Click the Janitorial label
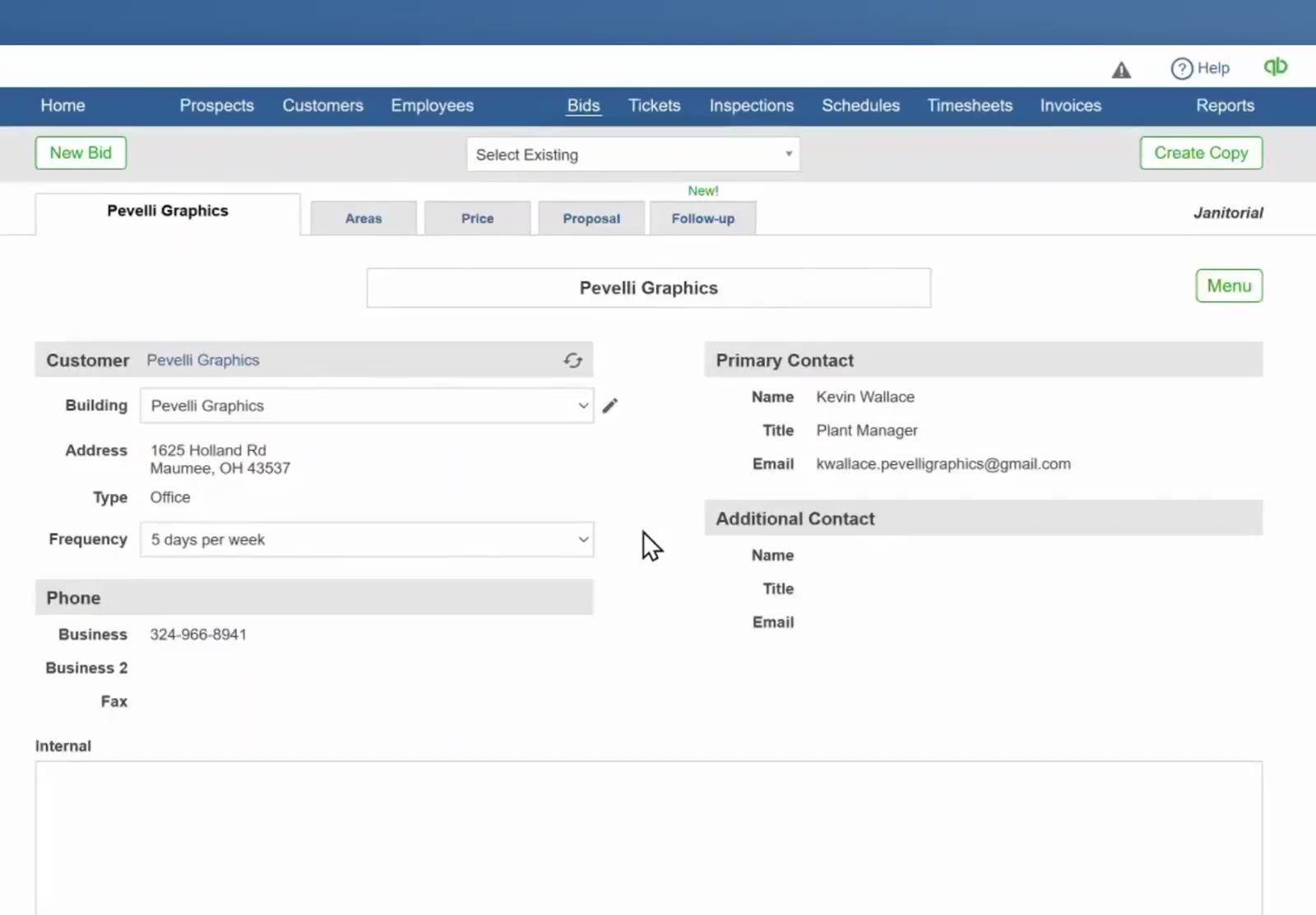 1228,213
